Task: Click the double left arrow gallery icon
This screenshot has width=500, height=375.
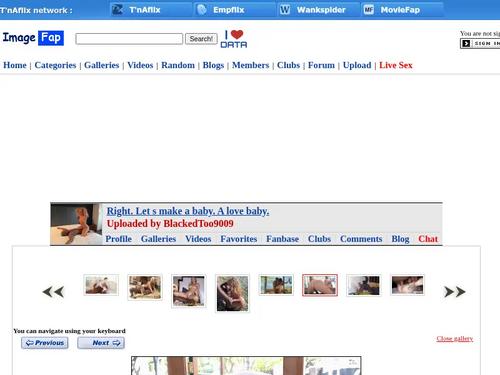Action: [x=53, y=292]
